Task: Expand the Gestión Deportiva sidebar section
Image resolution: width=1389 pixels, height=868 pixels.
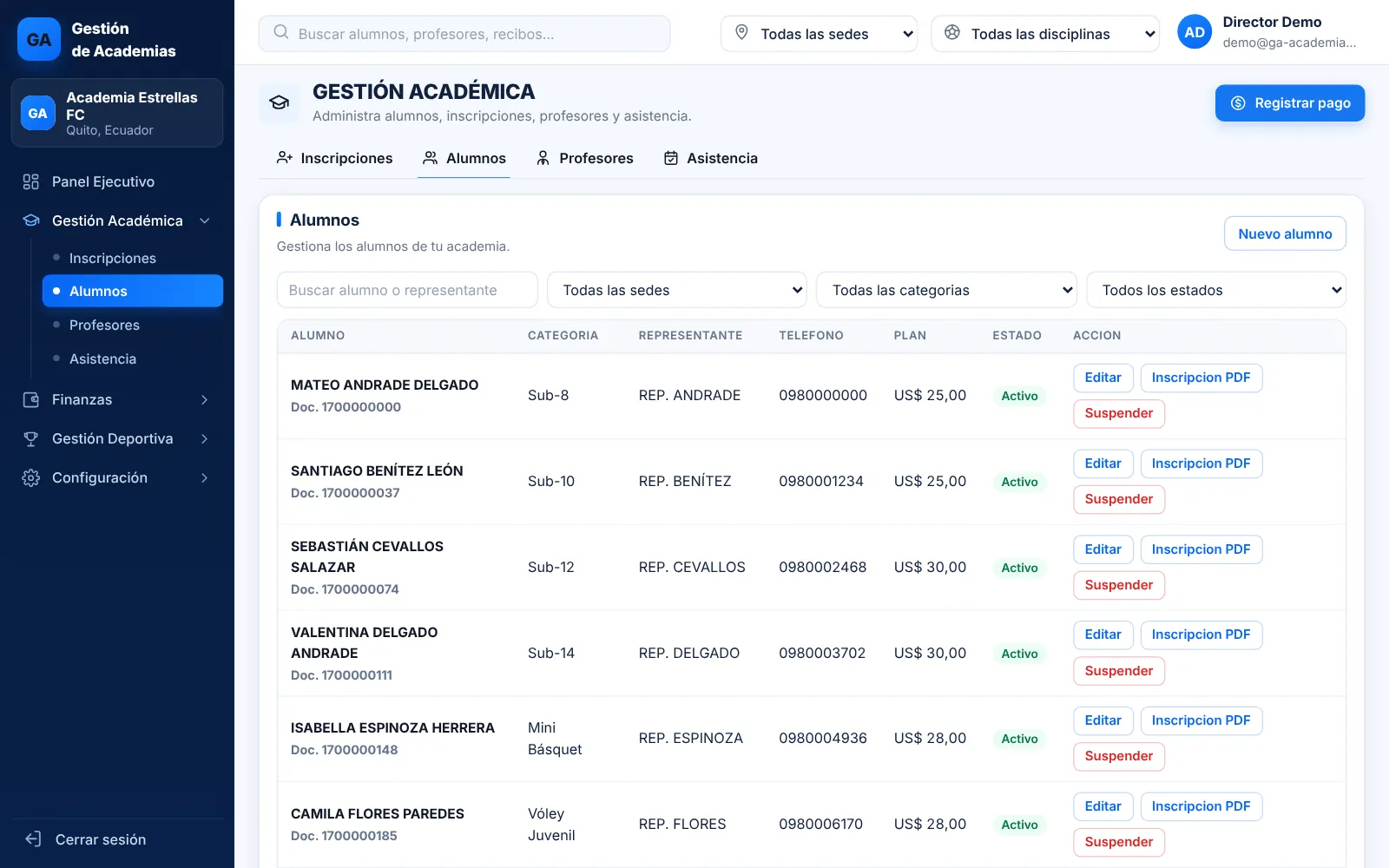Action: click(205, 438)
